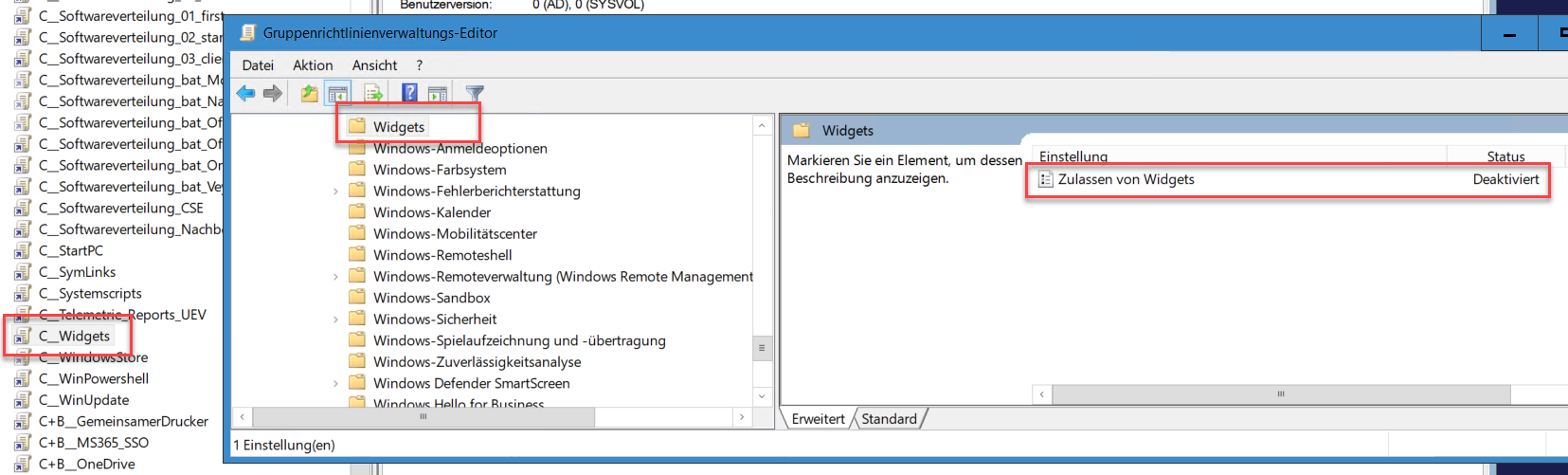Screen dimensions: 1568x475
Task: Open the Datei menu
Action: (x=258, y=65)
